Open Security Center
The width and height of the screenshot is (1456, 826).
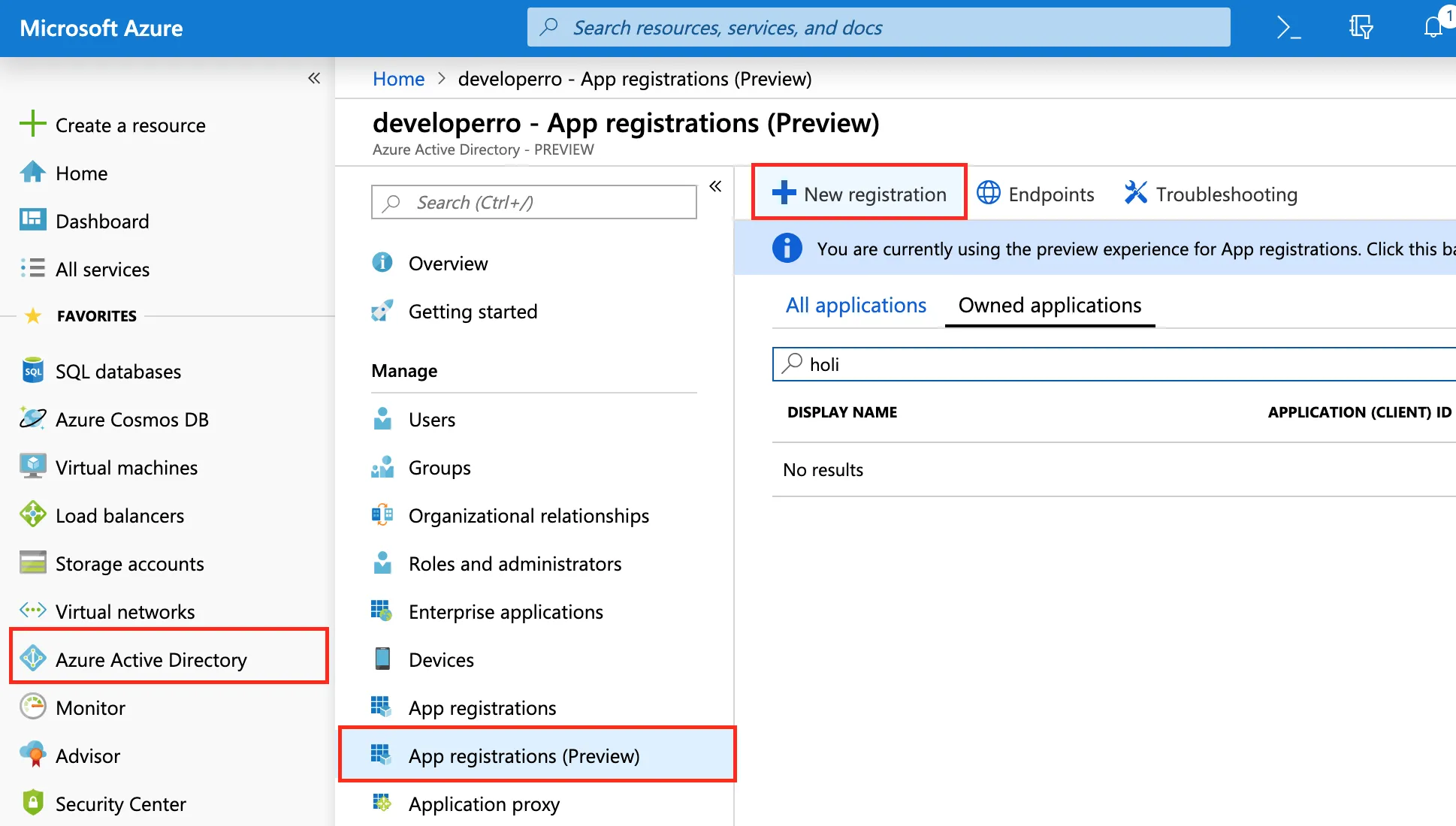(120, 803)
